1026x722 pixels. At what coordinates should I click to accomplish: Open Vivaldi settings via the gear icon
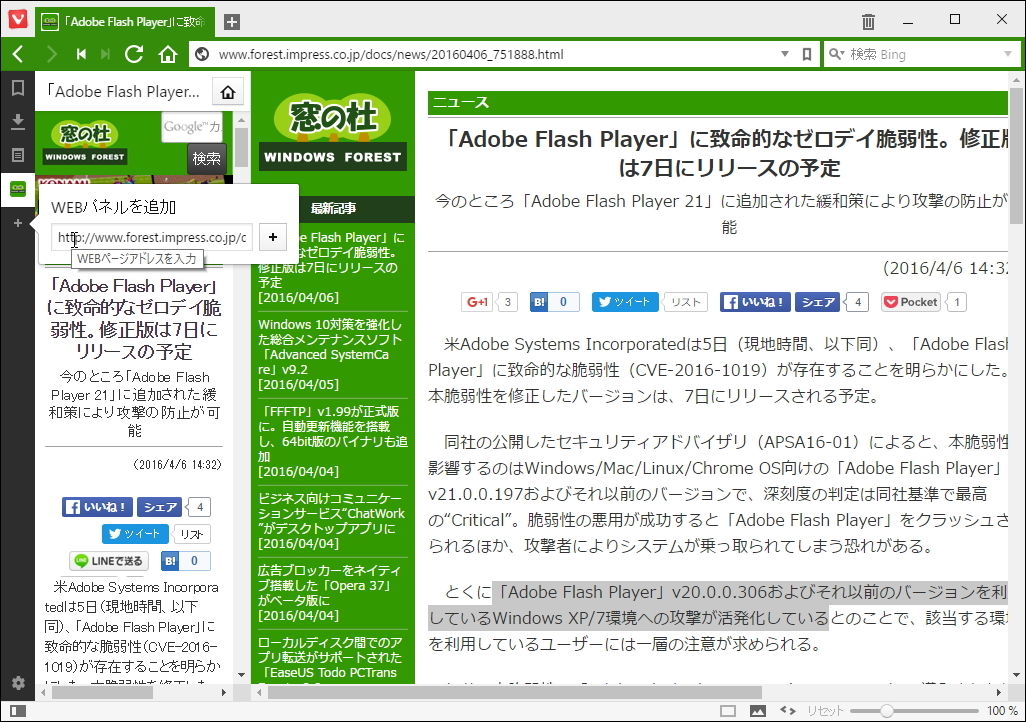pyautogui.click(x=17, y=684)
